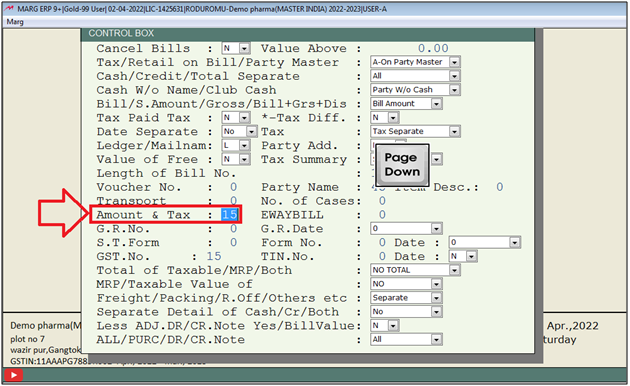Viewport: 630px width, 386px height.
Task: Click the No. of Cases value
Action: click(x=382, y=201)
